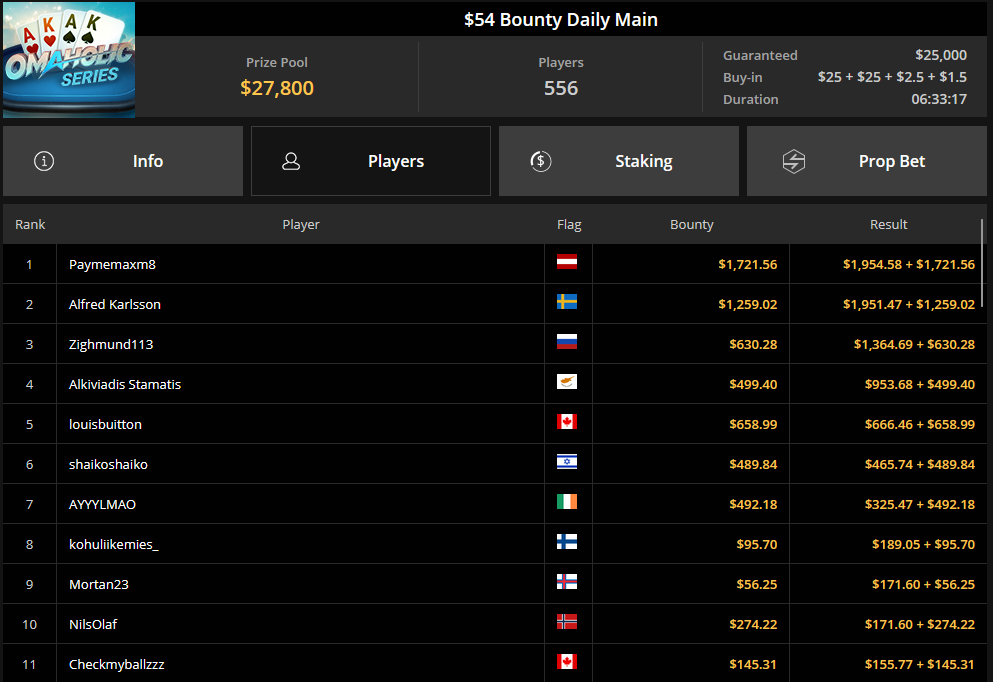993x682 pixels.
Task: Click the Russia flag for Zighmund113
Action: [567, 341]
